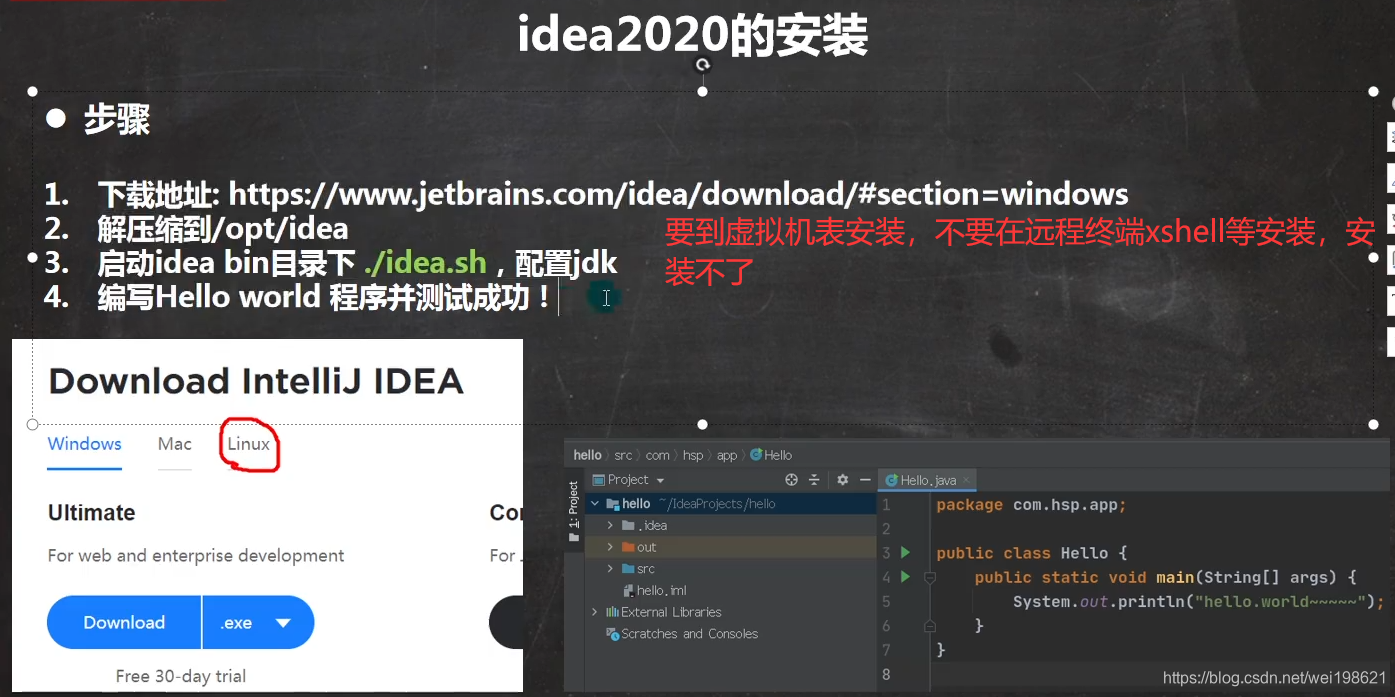Click 'hsp' in the breadcrumb path
Viewport: 1395px width, 697px height.
pos(693,455)
